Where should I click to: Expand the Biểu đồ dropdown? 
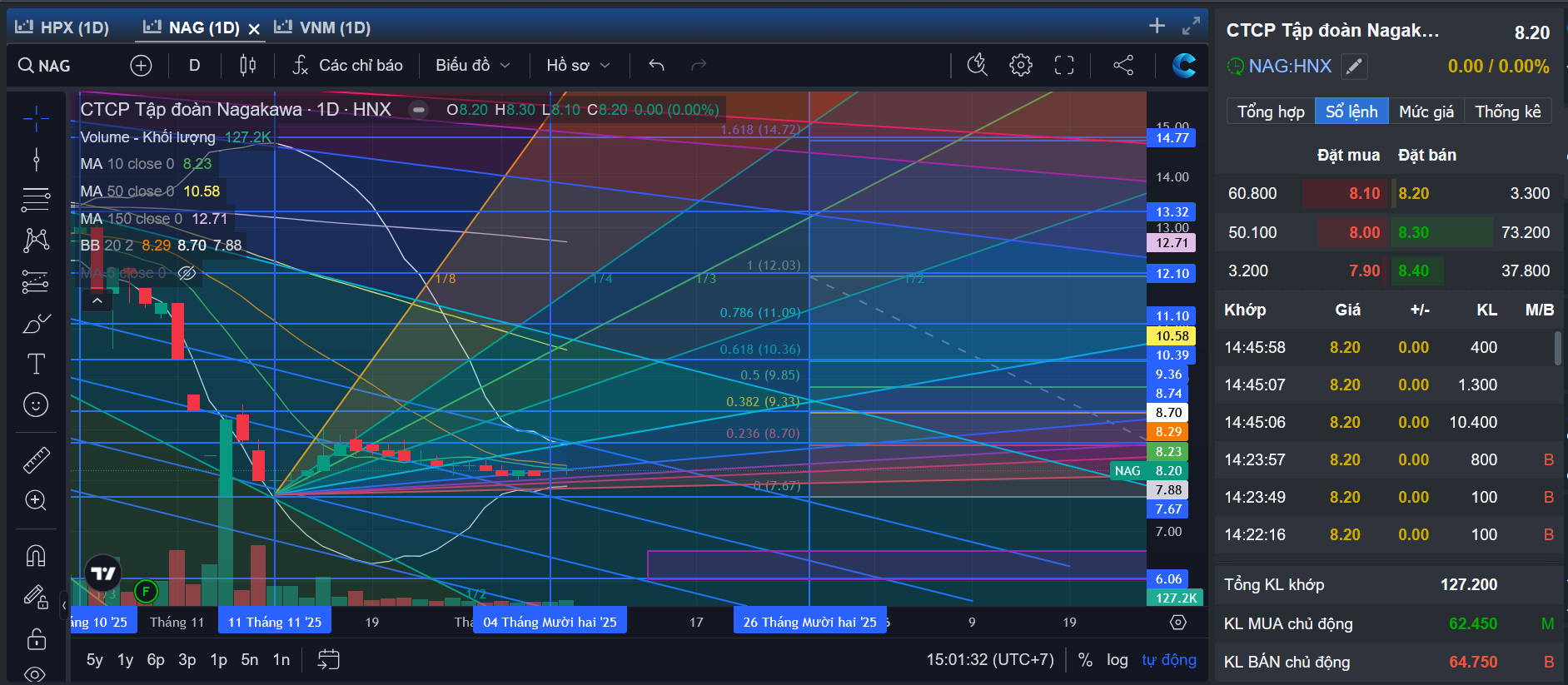tap(473, 66)
